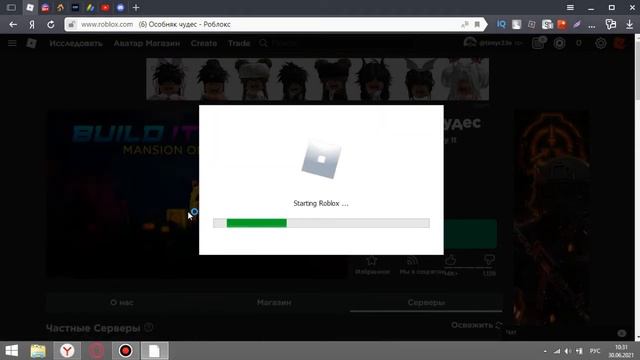Click the Roblox logo in the loading dialog
640x360 pixels.
pos(321,160)
